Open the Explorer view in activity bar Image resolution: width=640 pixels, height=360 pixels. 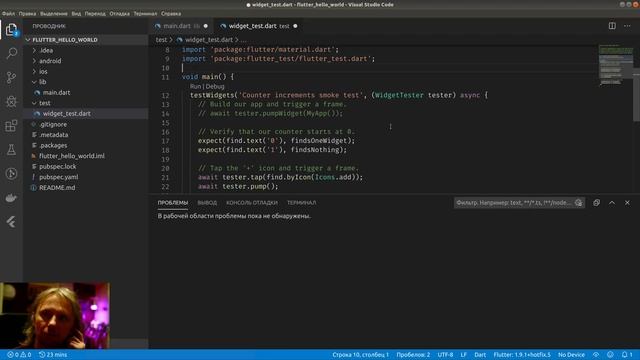tap(11, 29)
